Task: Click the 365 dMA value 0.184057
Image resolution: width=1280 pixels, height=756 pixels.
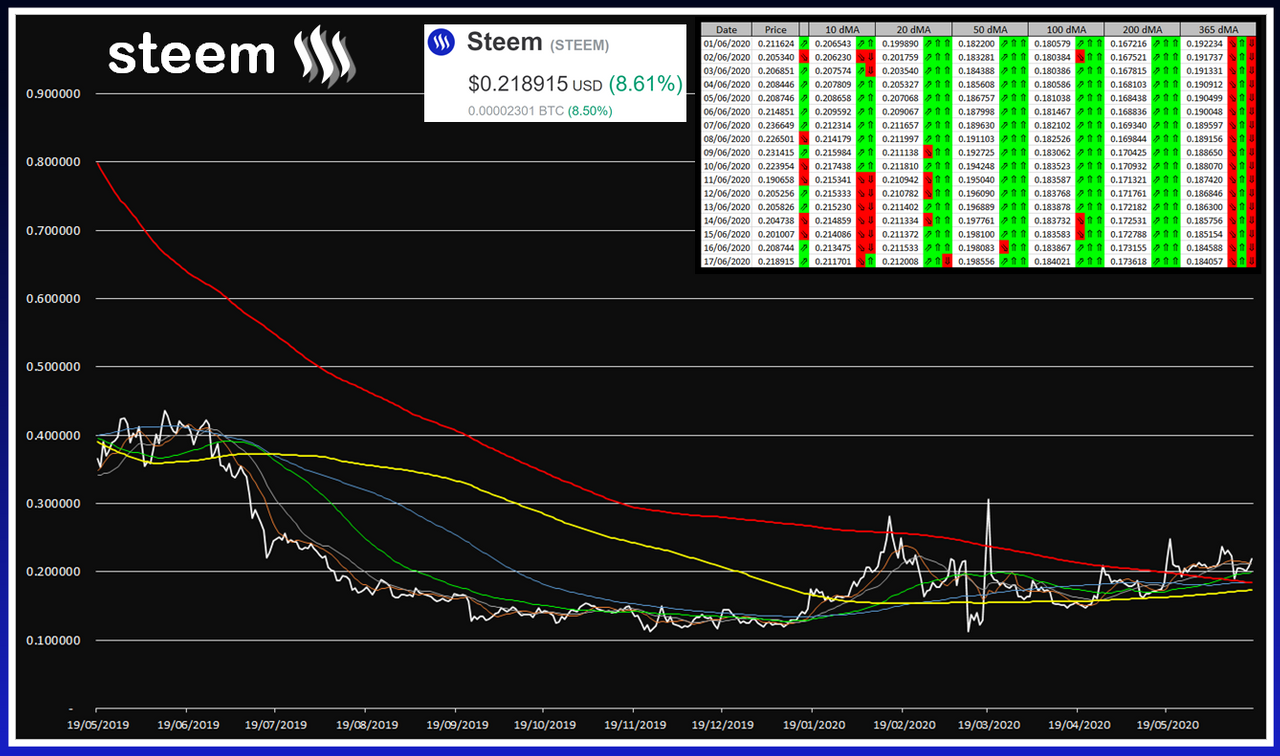Action: pos(1204,262)
